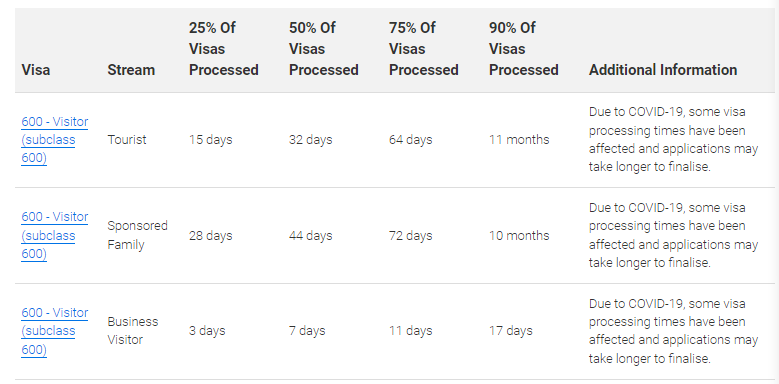Image resolution: width=779 pixels, height=384 pixels.
Task: Open the 600 - Visitor link in Business Visitor row
Action: click(x=54, y=331)
